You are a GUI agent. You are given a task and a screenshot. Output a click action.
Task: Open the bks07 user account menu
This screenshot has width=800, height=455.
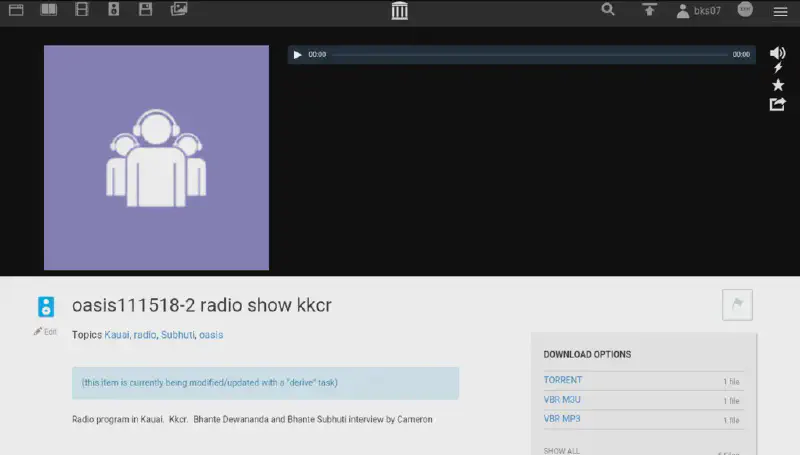tap(698, 11)
